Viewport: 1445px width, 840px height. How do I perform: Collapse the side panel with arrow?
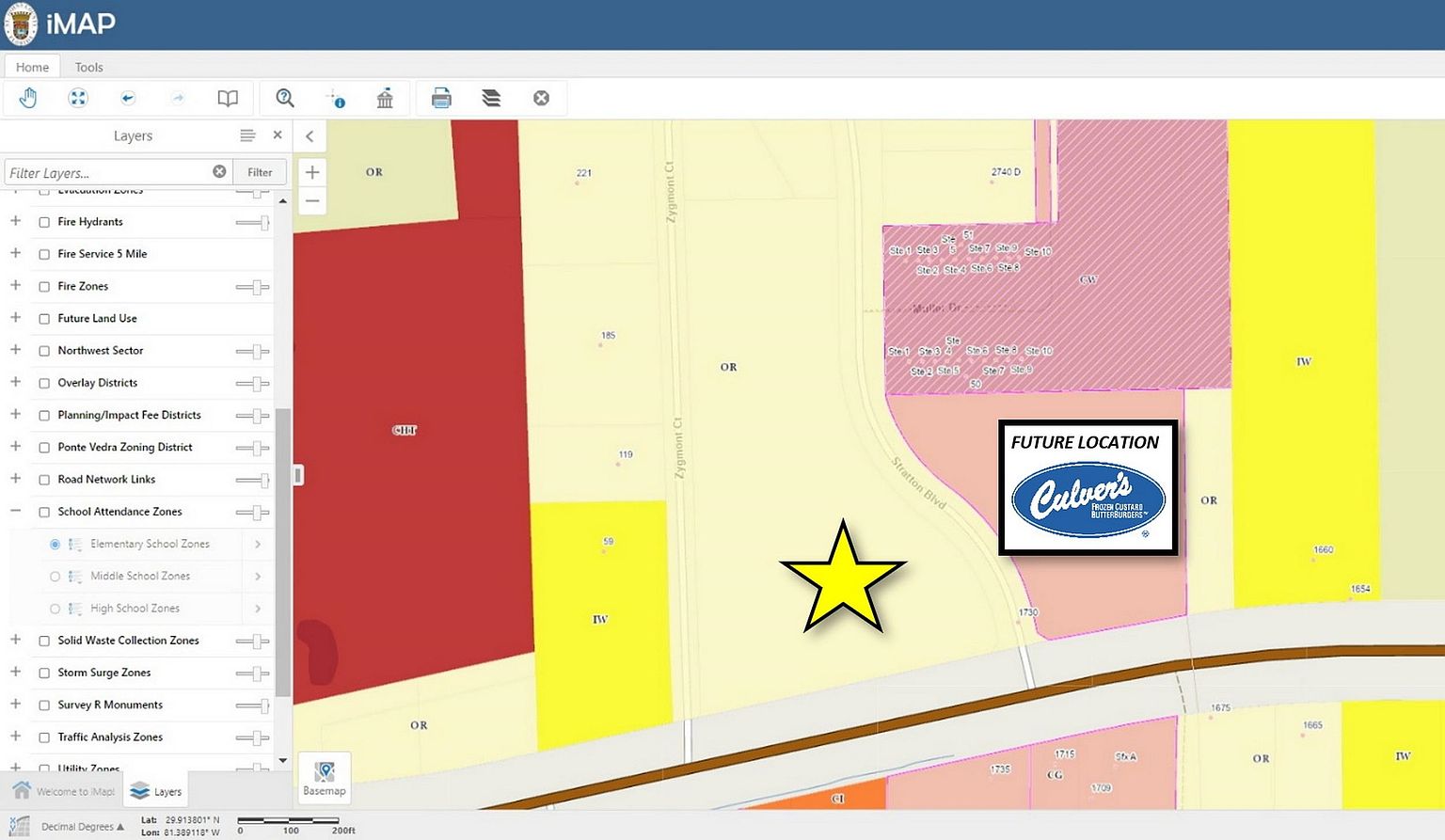click(310, 136)
